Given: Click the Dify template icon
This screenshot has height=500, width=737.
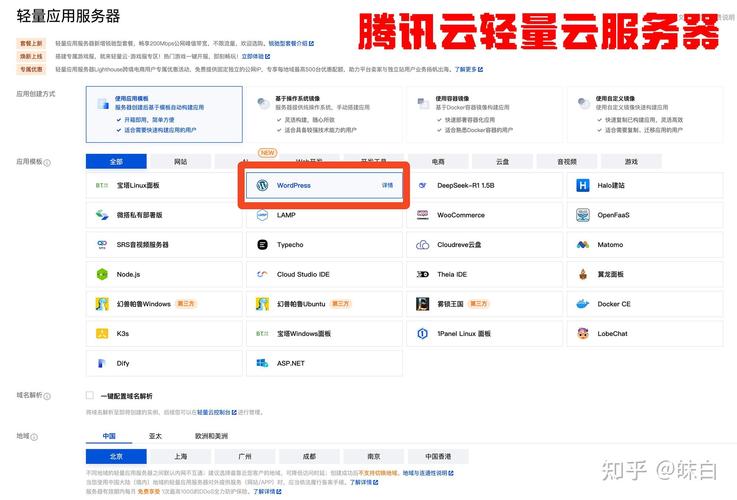Looking at the screenshot, I should [102, 363].
